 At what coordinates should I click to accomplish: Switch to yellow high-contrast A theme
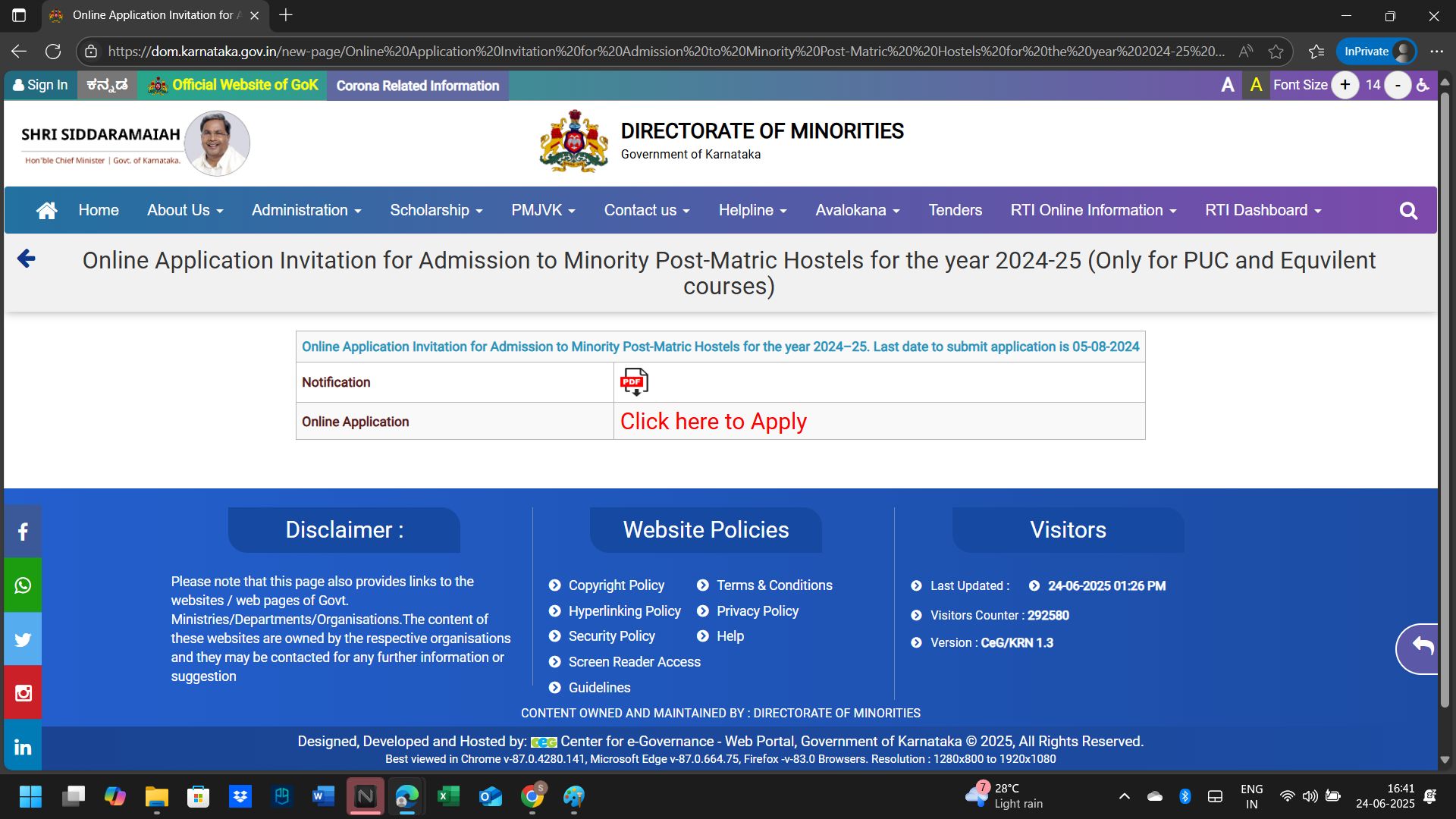[x=1256, y=85]
